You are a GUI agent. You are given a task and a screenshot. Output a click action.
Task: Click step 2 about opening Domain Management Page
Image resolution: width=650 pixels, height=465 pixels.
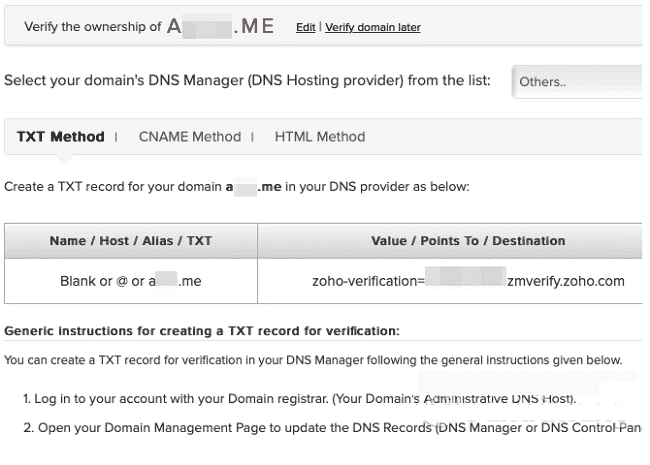[x=330, y=428]
